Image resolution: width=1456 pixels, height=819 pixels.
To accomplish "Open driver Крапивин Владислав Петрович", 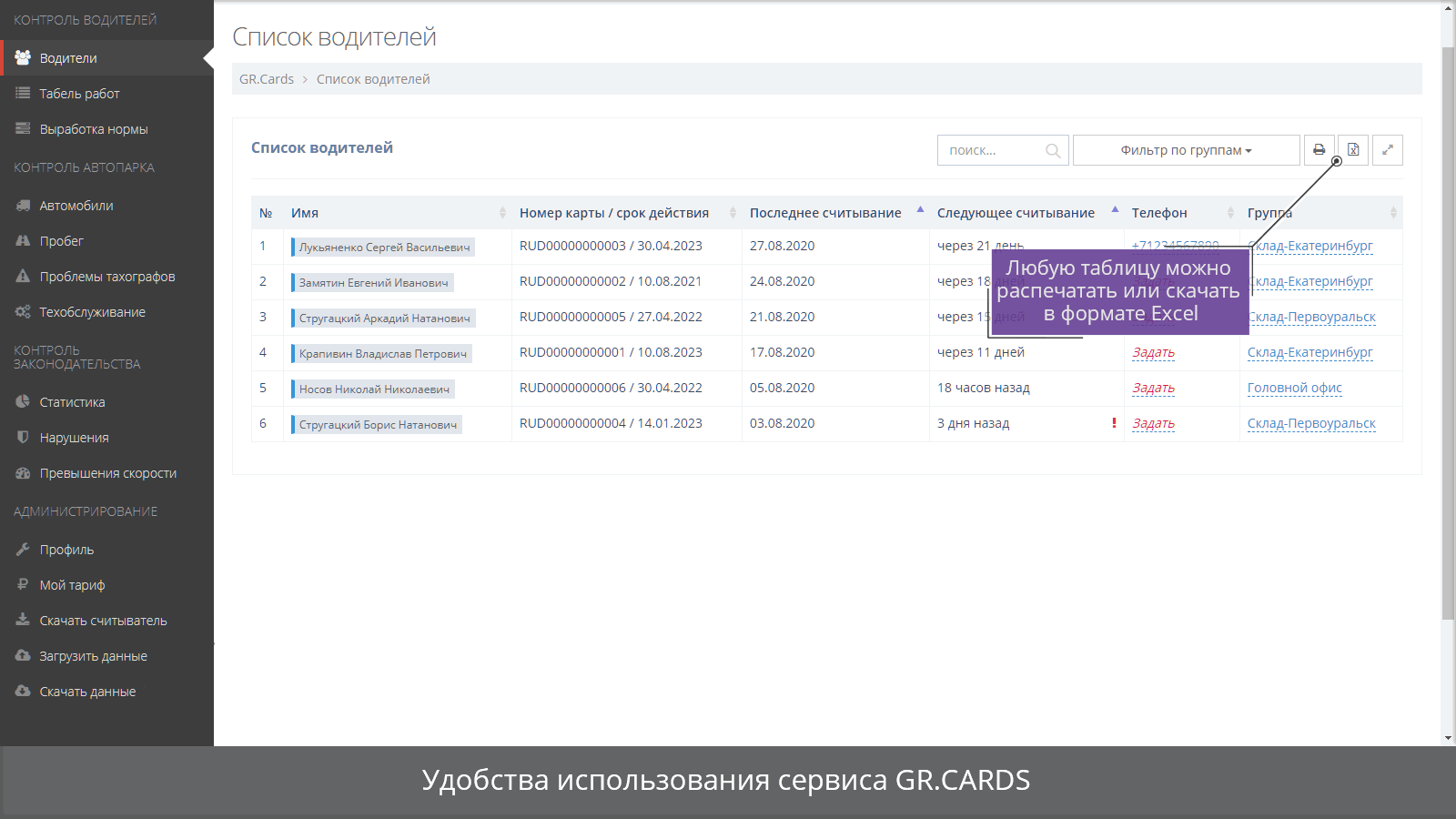I will point(382,353).
